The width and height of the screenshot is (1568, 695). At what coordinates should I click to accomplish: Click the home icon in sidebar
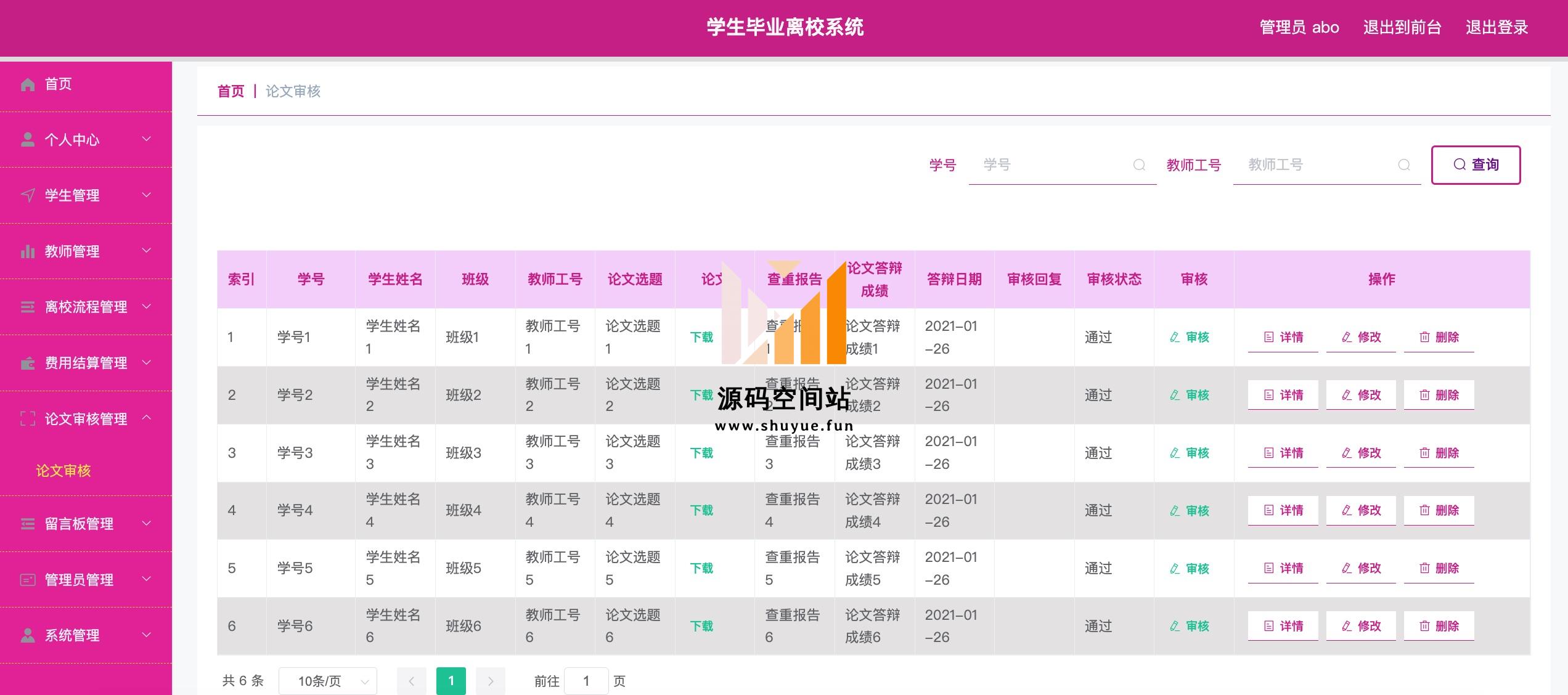[x=28, y=84]
